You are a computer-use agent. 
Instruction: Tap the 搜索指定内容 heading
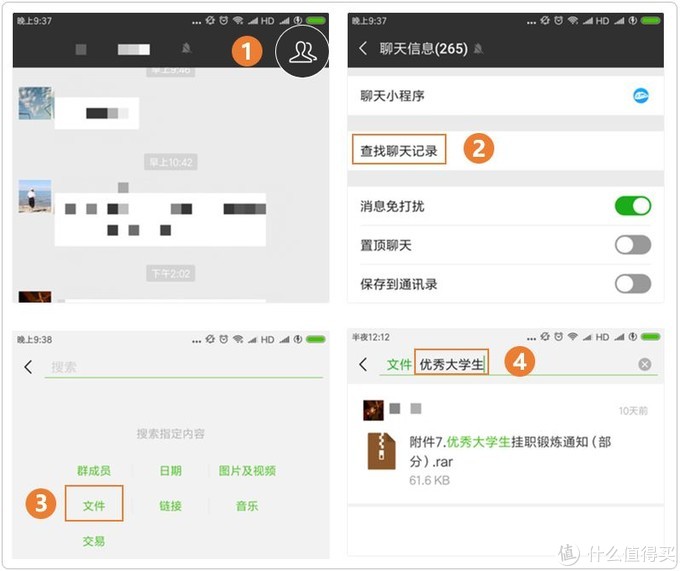pyautogui.click(x=170, y=434)
